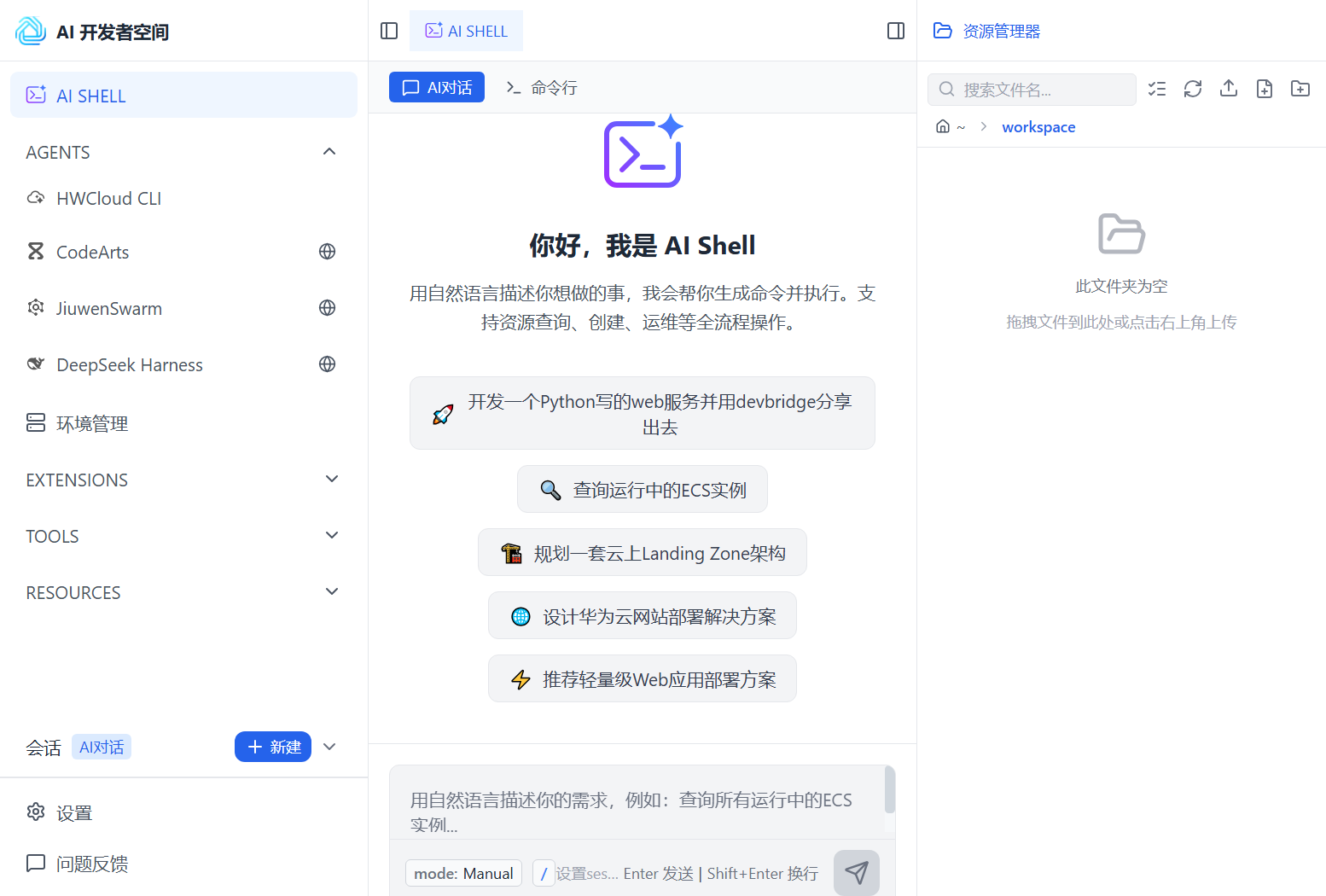Click the AI Shell terminal logo
1326x896 pixels.
coord(643,151)
